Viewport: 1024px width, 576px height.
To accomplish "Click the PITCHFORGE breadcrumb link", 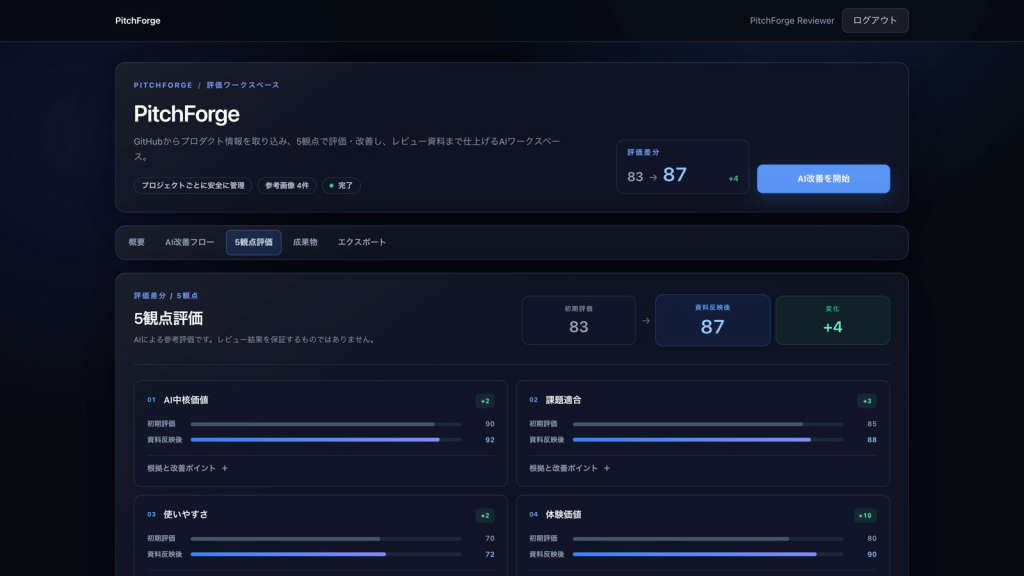I will [163, 86].
